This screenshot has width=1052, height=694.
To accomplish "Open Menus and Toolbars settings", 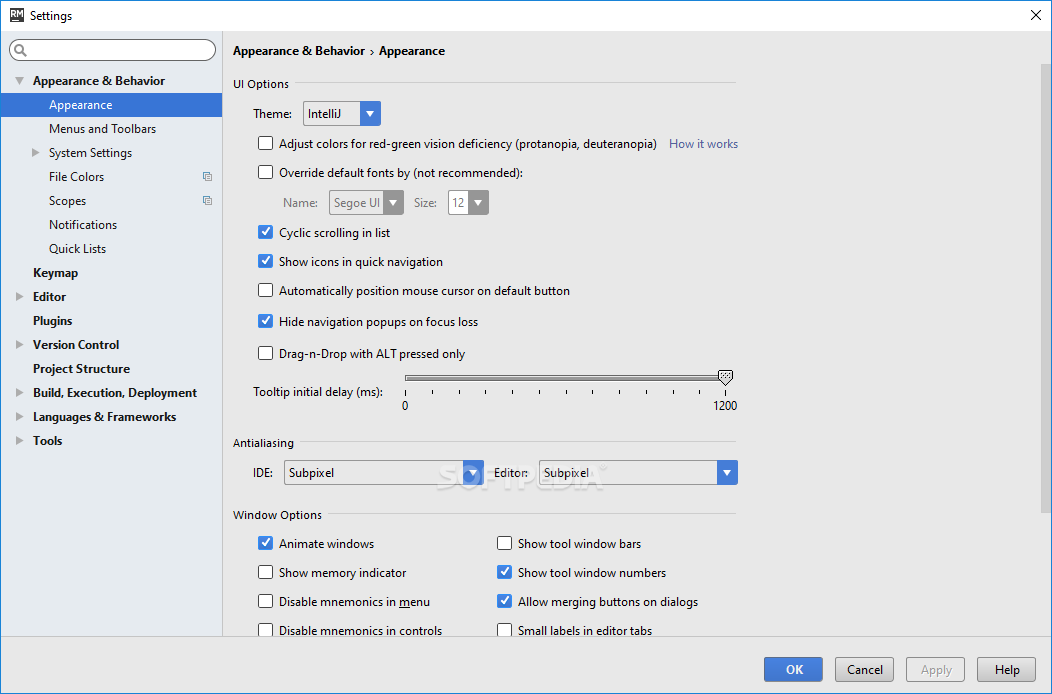I will (x=103, y=128).
